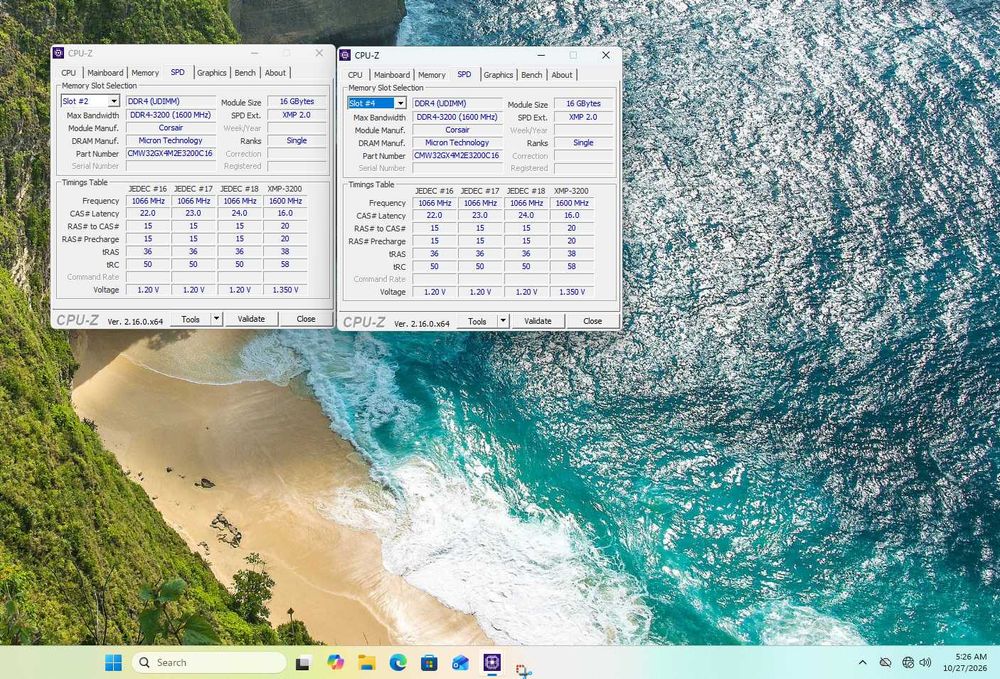The width and height of the screenshot is (1000, 679).
Task: Open Slot #2 dropdown in left window
Action: click(114, 101)
